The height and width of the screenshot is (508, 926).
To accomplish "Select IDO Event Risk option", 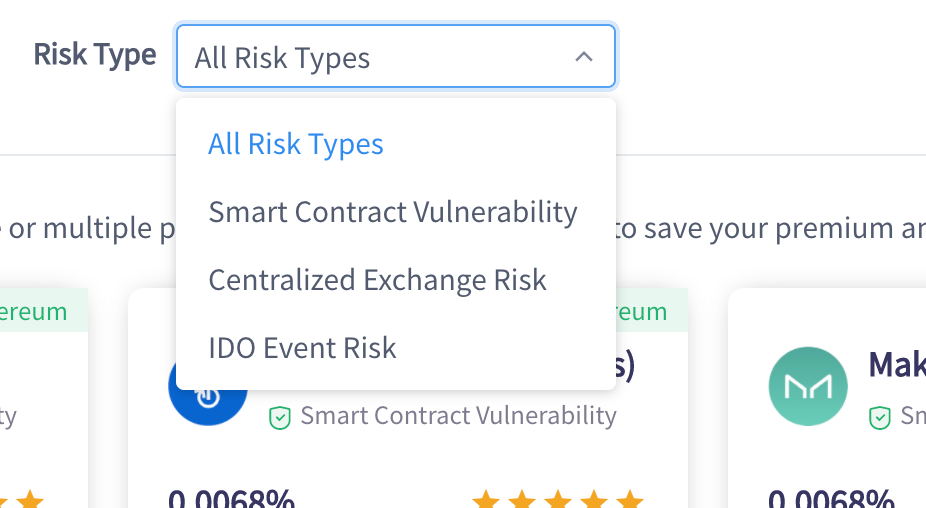I will point(302,348).
